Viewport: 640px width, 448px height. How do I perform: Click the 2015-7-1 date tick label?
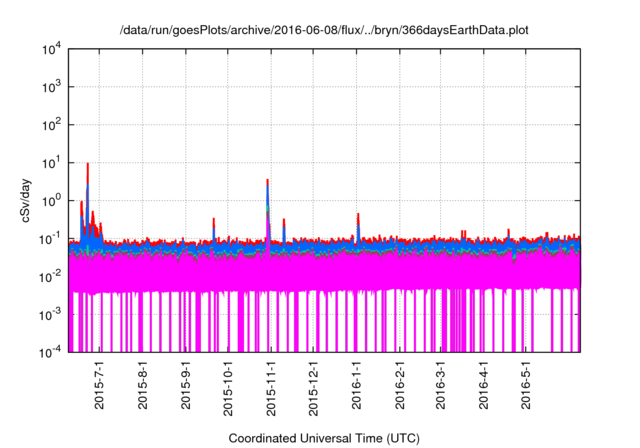(99, 385)
